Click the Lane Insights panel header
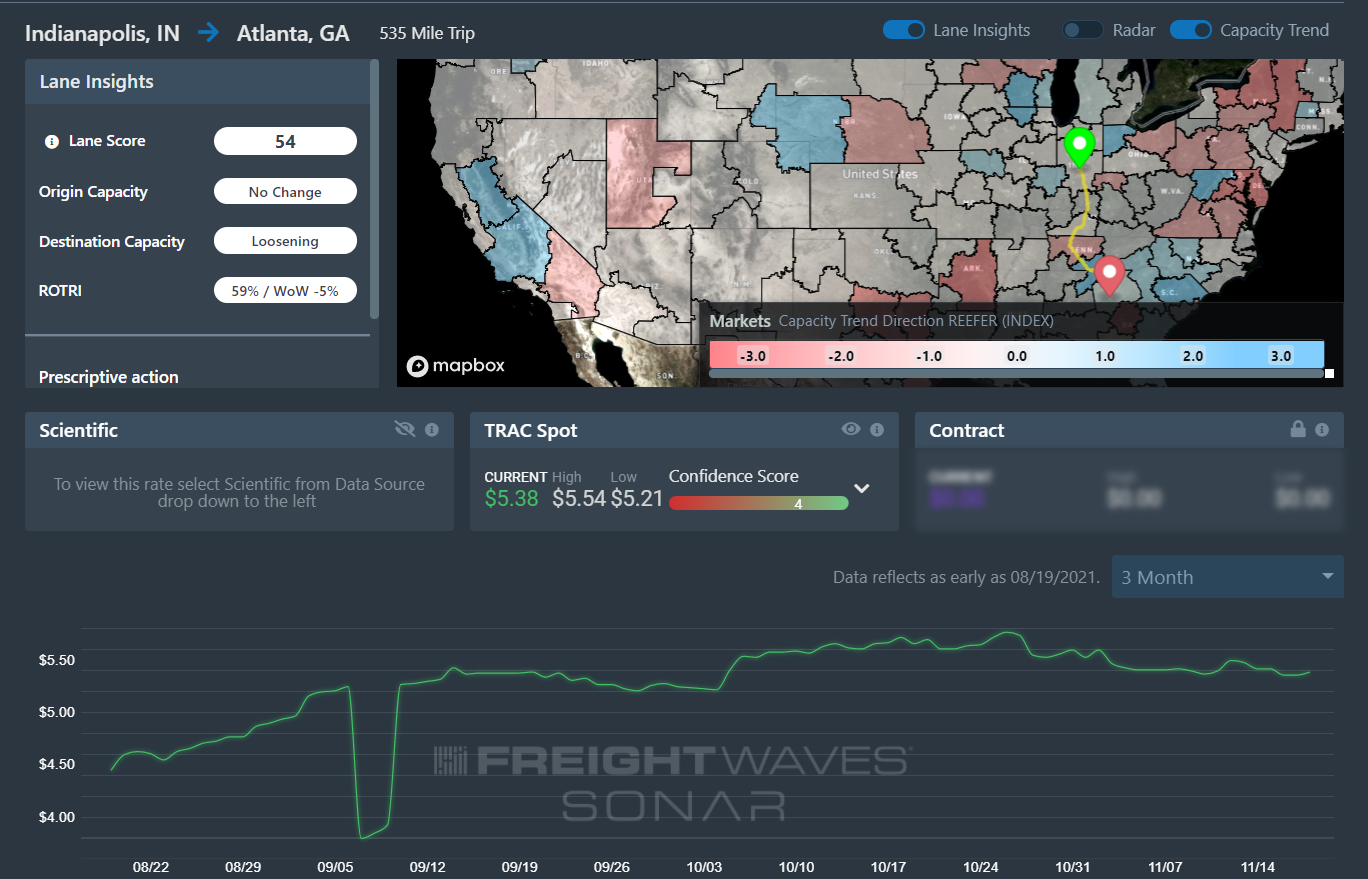Image resolution: width=1368 pixels, height=879 pixels. (197, 82)
